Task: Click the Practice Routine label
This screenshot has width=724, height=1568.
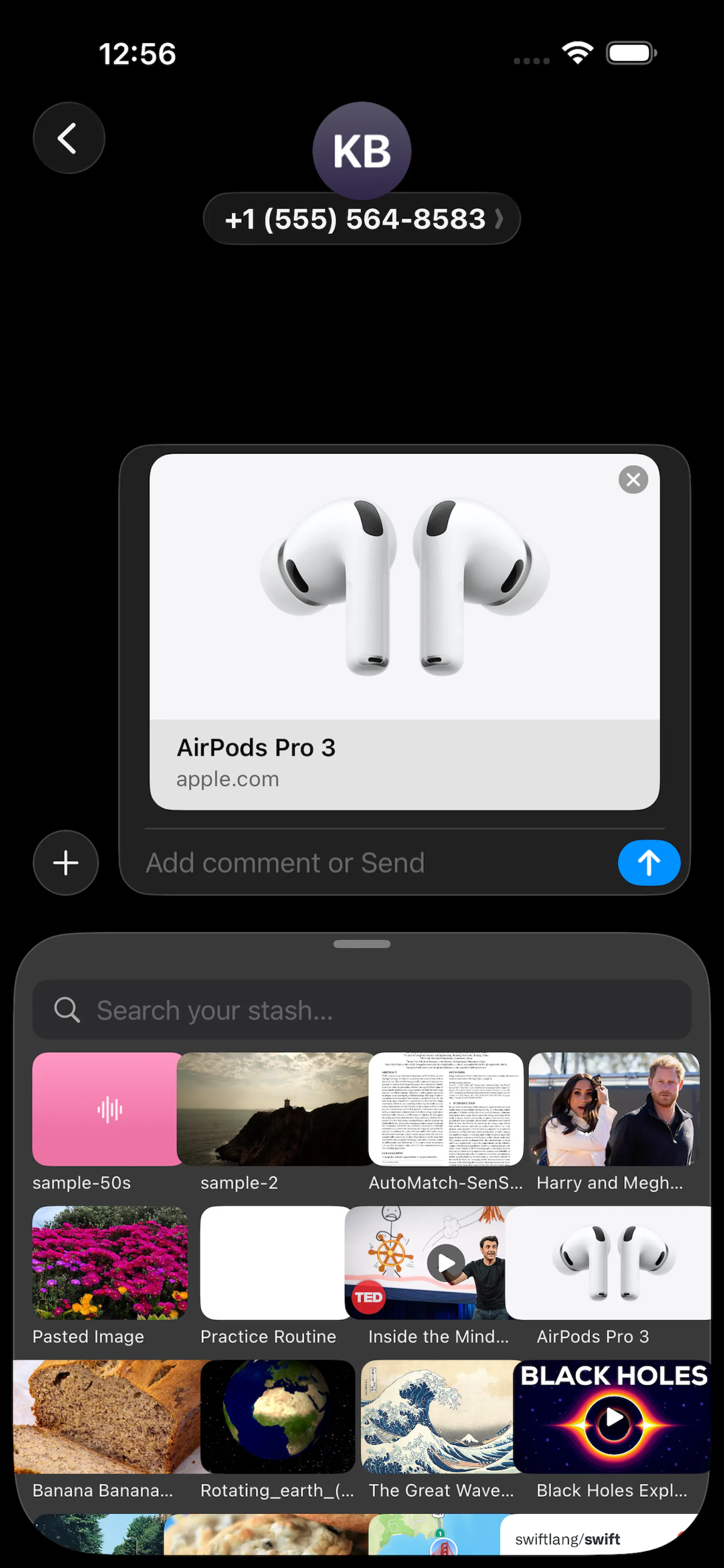Action: [x=268, y=1337]
